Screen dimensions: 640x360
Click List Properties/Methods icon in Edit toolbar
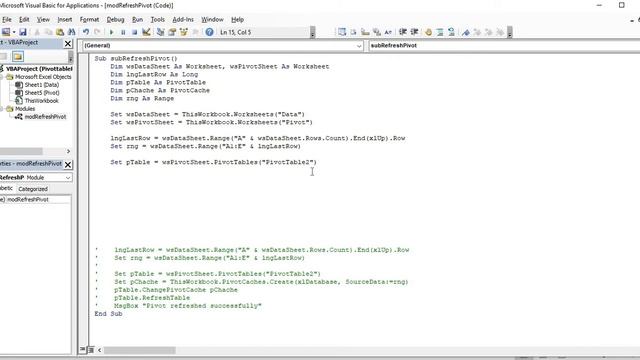342,32
